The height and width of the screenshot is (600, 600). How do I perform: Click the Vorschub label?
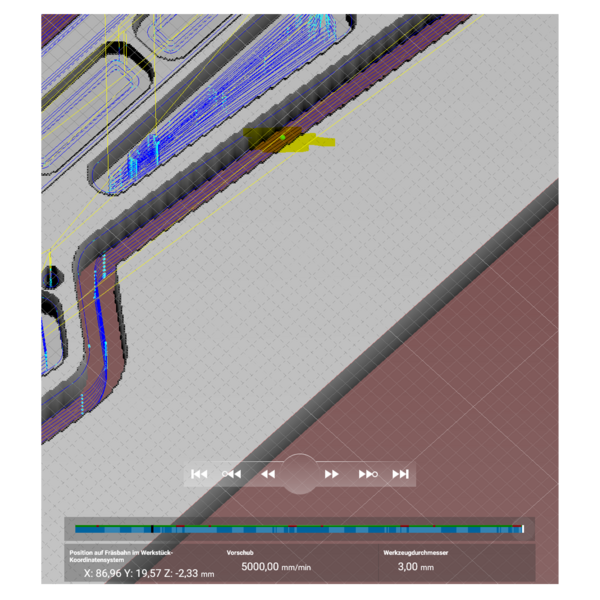(240, 553)
